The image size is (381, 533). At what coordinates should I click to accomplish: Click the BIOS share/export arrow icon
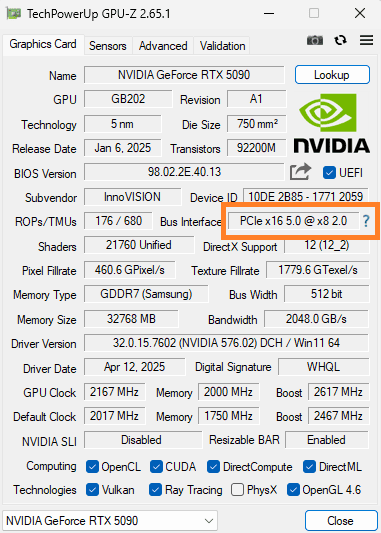coord(300,171)
